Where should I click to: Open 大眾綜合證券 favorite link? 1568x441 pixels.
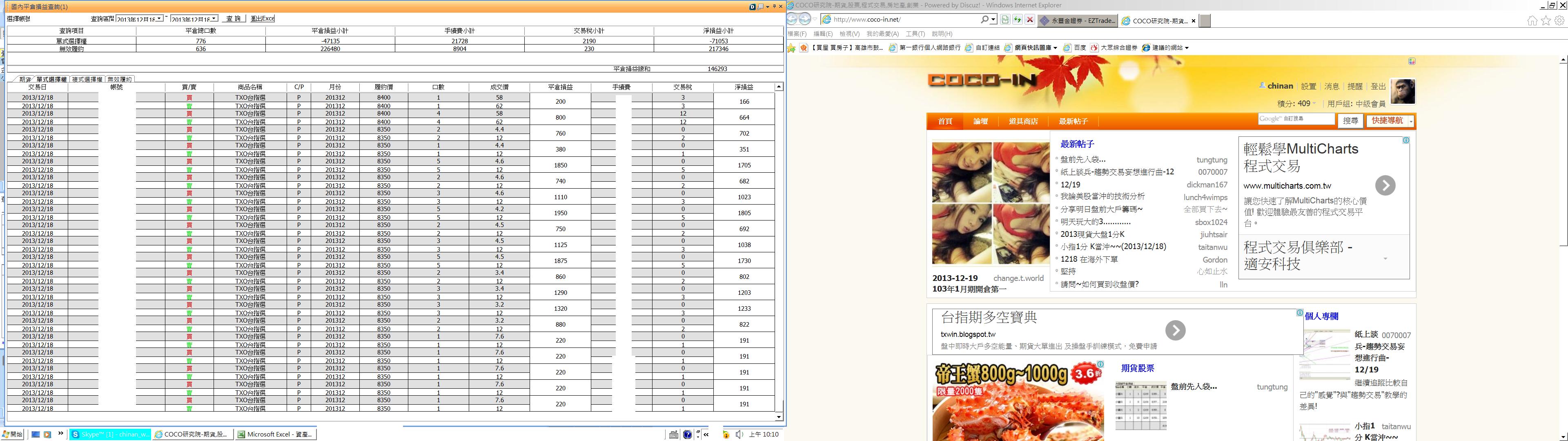(x=1114, y=47)
